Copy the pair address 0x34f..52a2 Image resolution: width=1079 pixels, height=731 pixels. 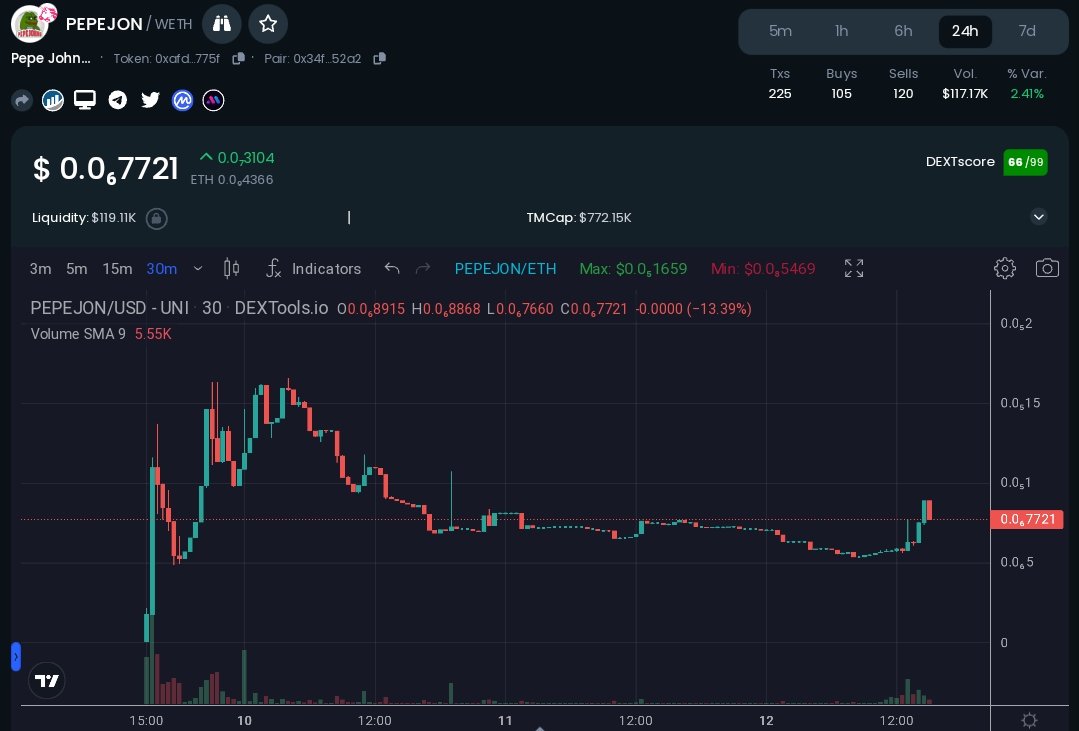coord(379,59)
